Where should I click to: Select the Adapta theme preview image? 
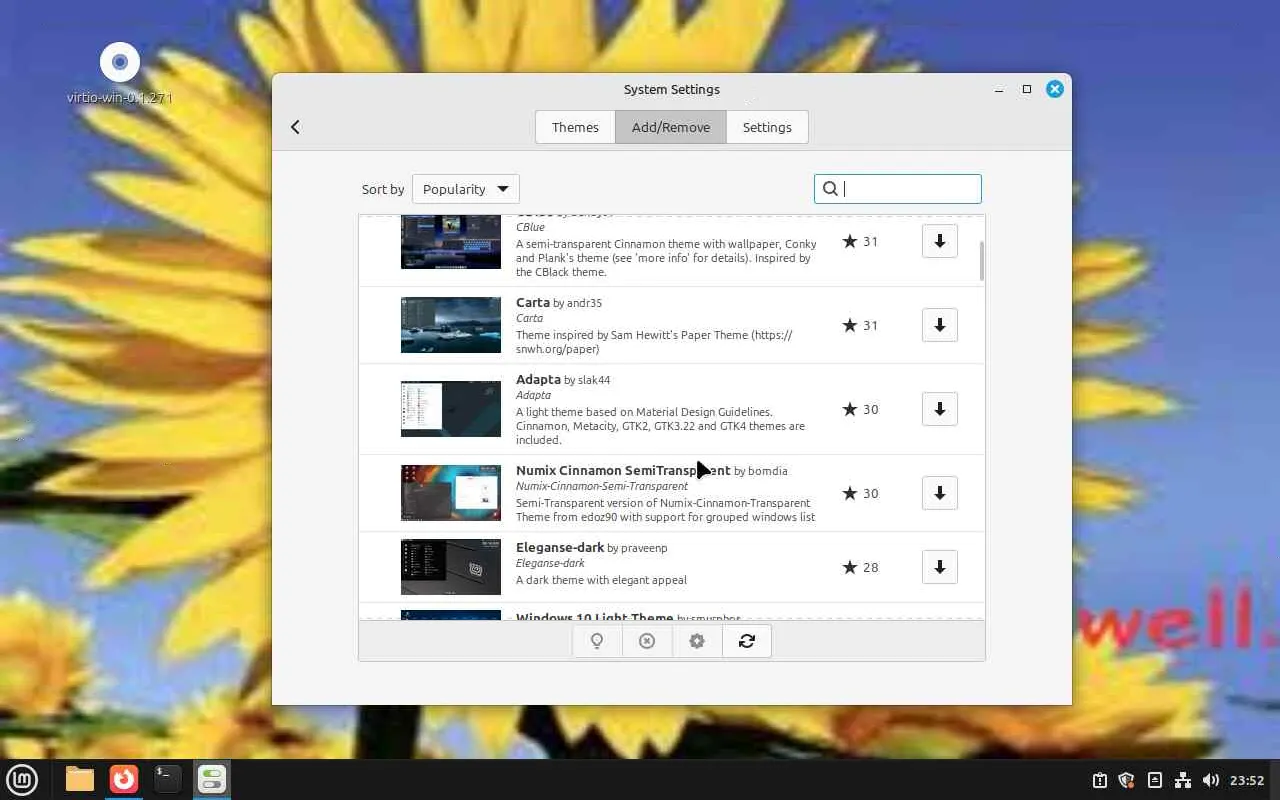(451, 409)
